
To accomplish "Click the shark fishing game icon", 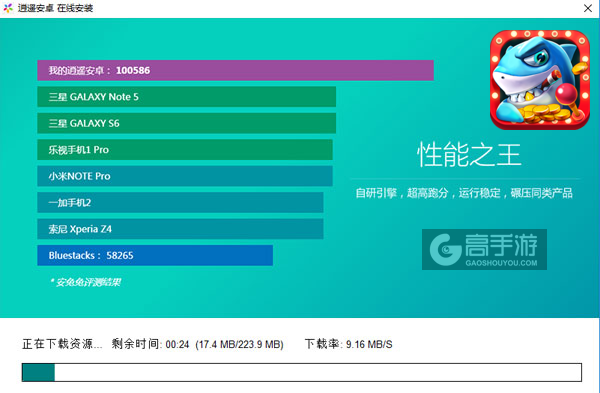I will pyautogui.click(x=540, y=80).
